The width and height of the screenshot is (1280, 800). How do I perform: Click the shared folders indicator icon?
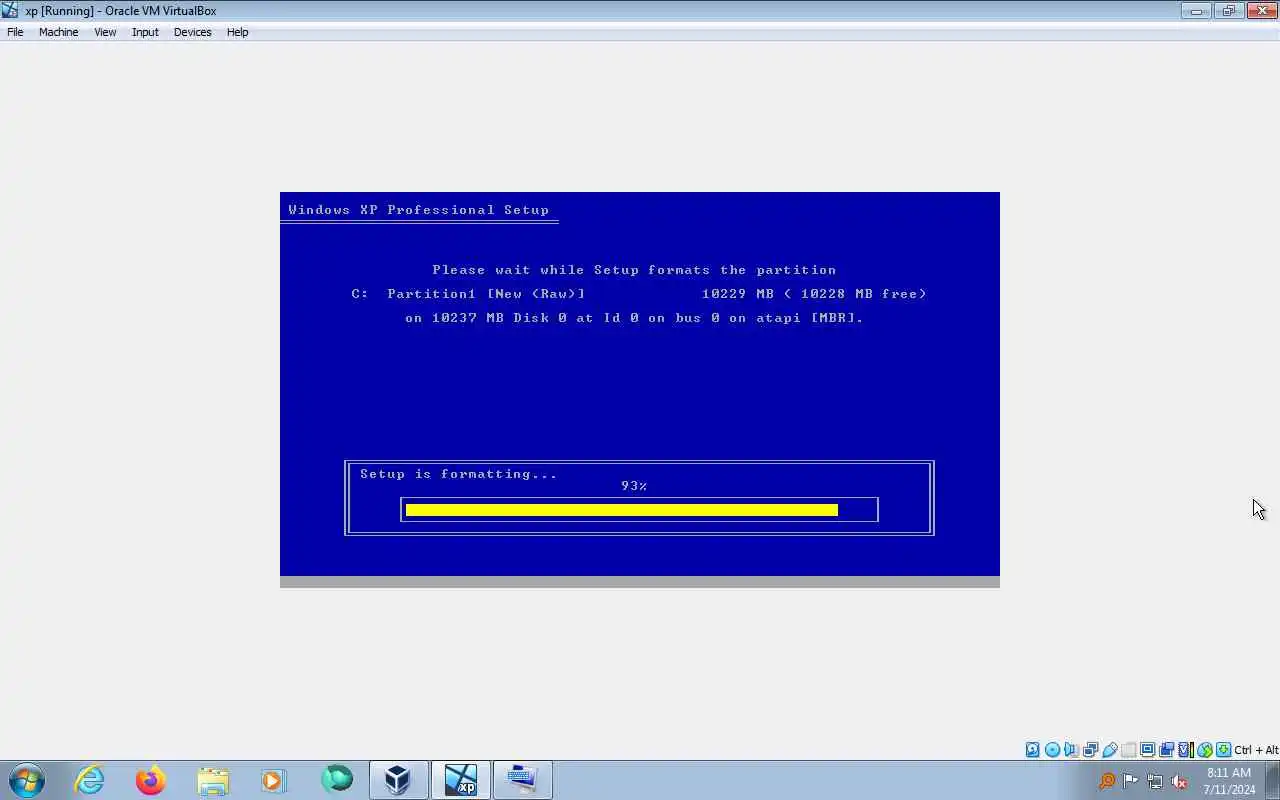[x=1128, y=750]
